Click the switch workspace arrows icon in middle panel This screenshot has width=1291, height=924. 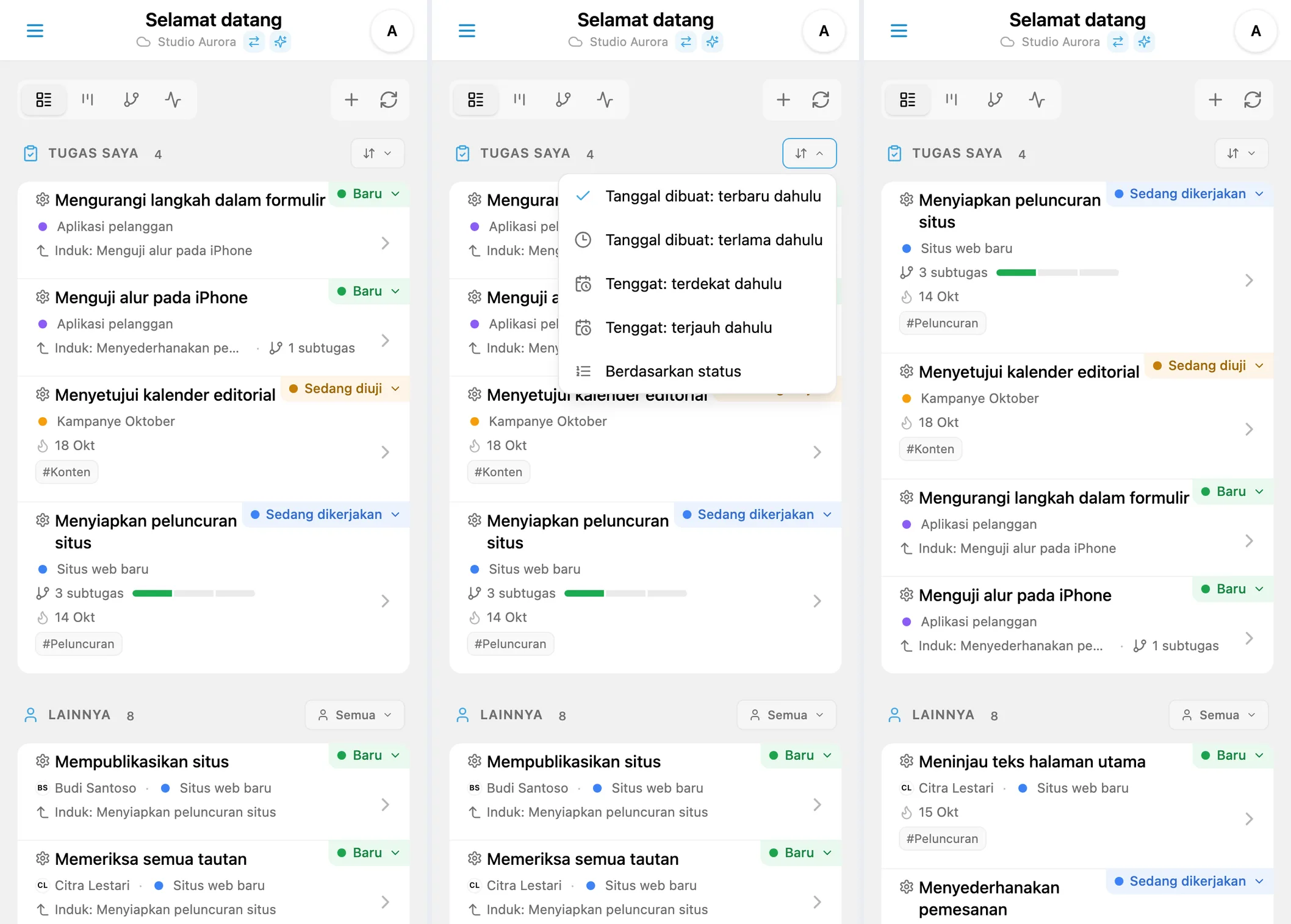(x=686, y=41)
